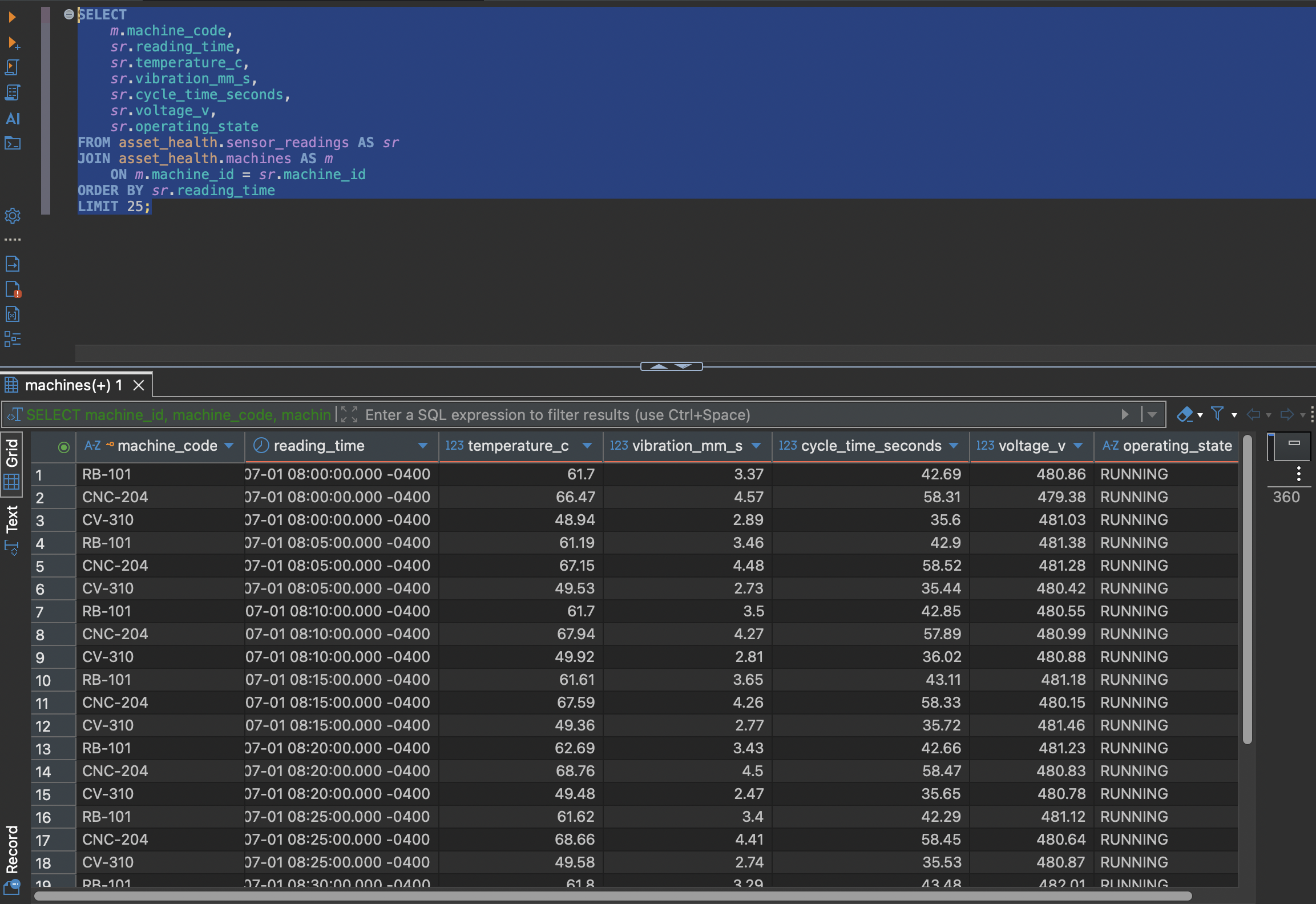Open voltage_v column filter dropdown

pyautogui.click(x=1078, y=446)
